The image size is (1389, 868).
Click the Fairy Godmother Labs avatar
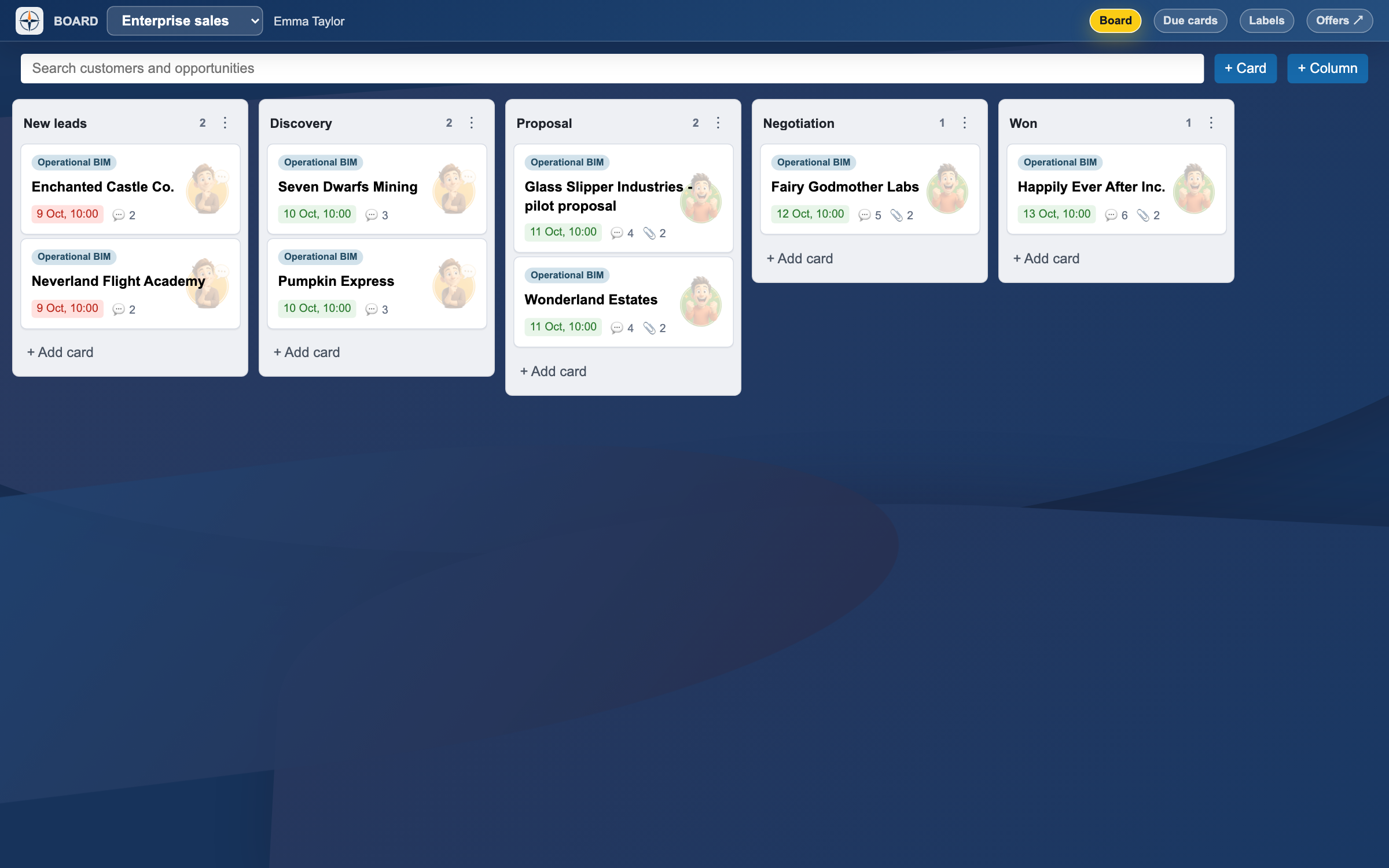[947, 189]
